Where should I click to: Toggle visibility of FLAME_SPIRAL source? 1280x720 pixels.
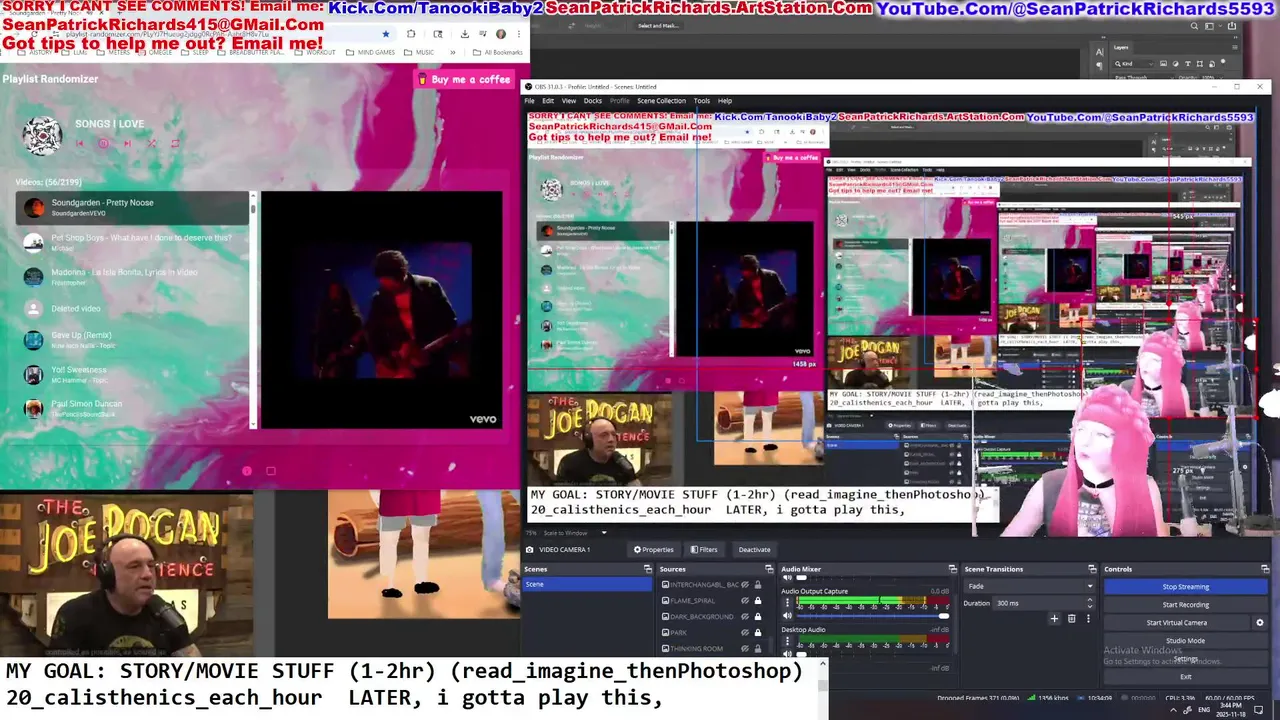tap(745, 601)
